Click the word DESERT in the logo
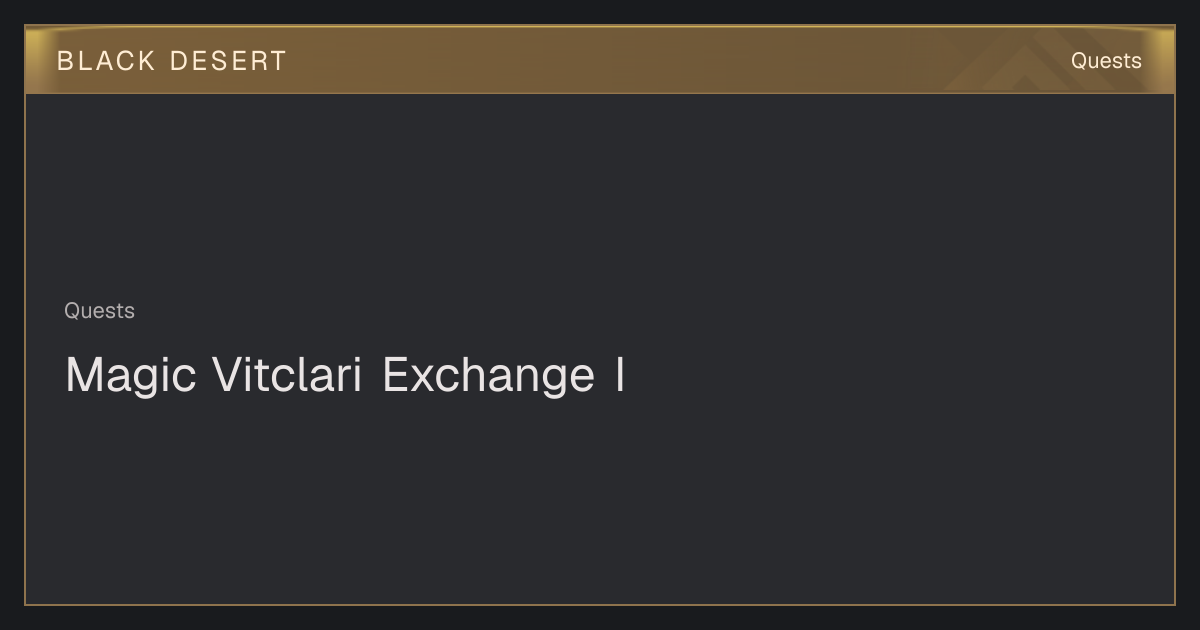Image resolution: width=1200 pixels, height=630 pixels. [228, 61]
